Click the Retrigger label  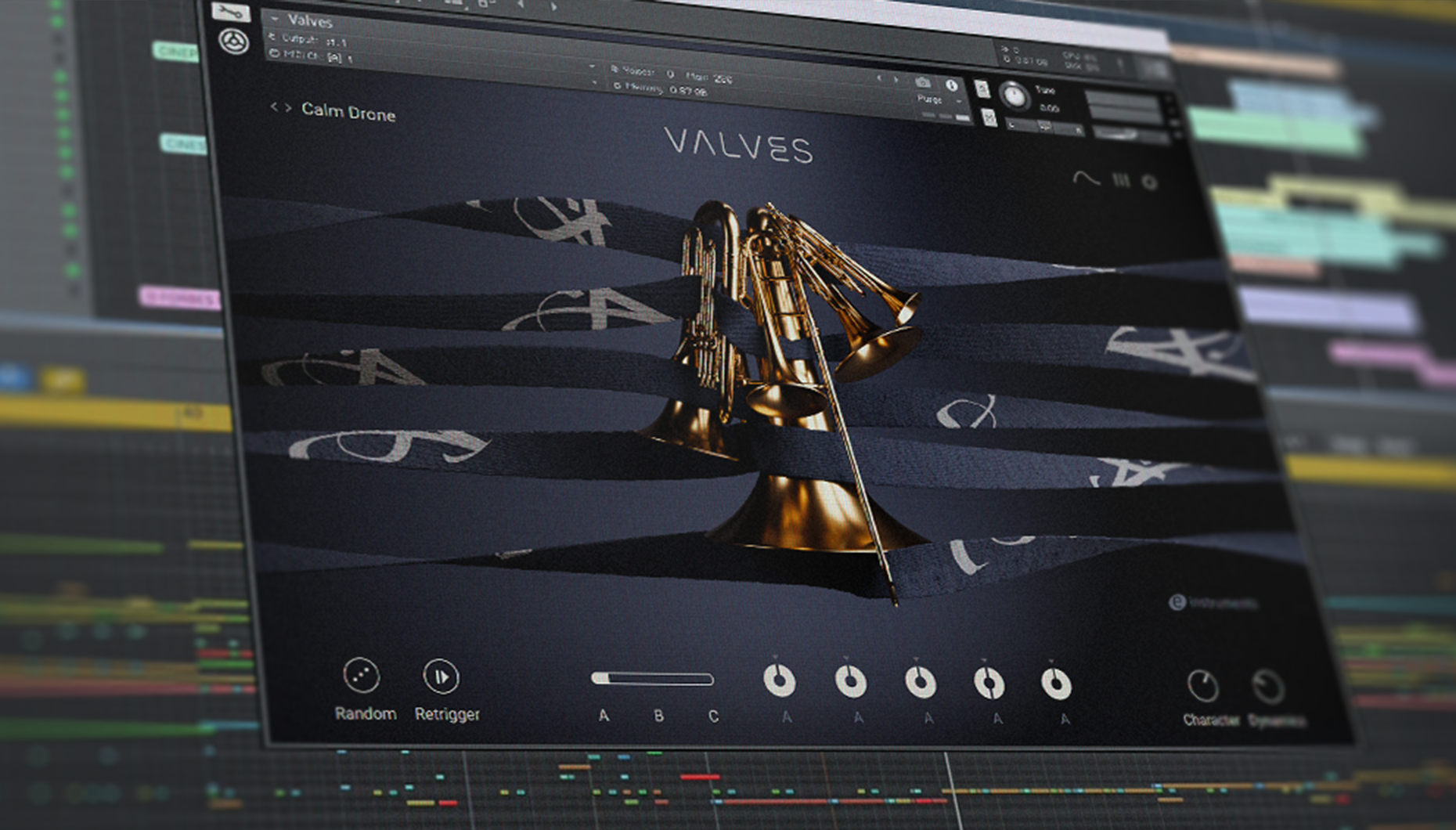click(x=447, y=714)
